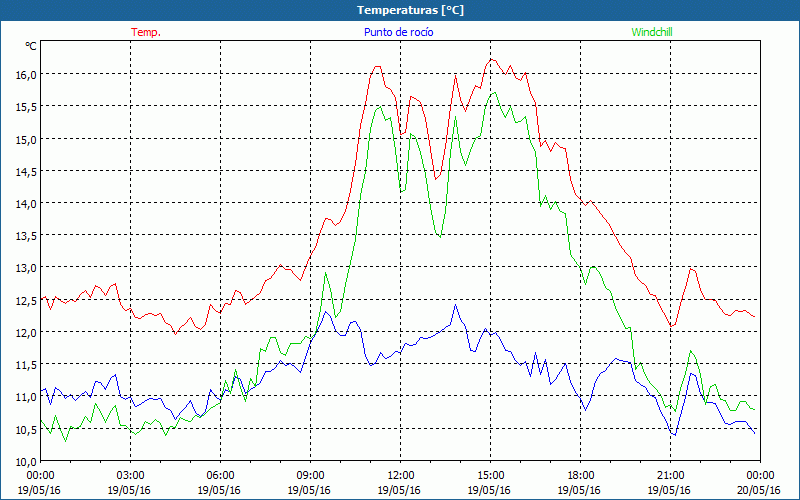Click the '15,0' y-axis value
800x500 pixels.
point(27,139)
